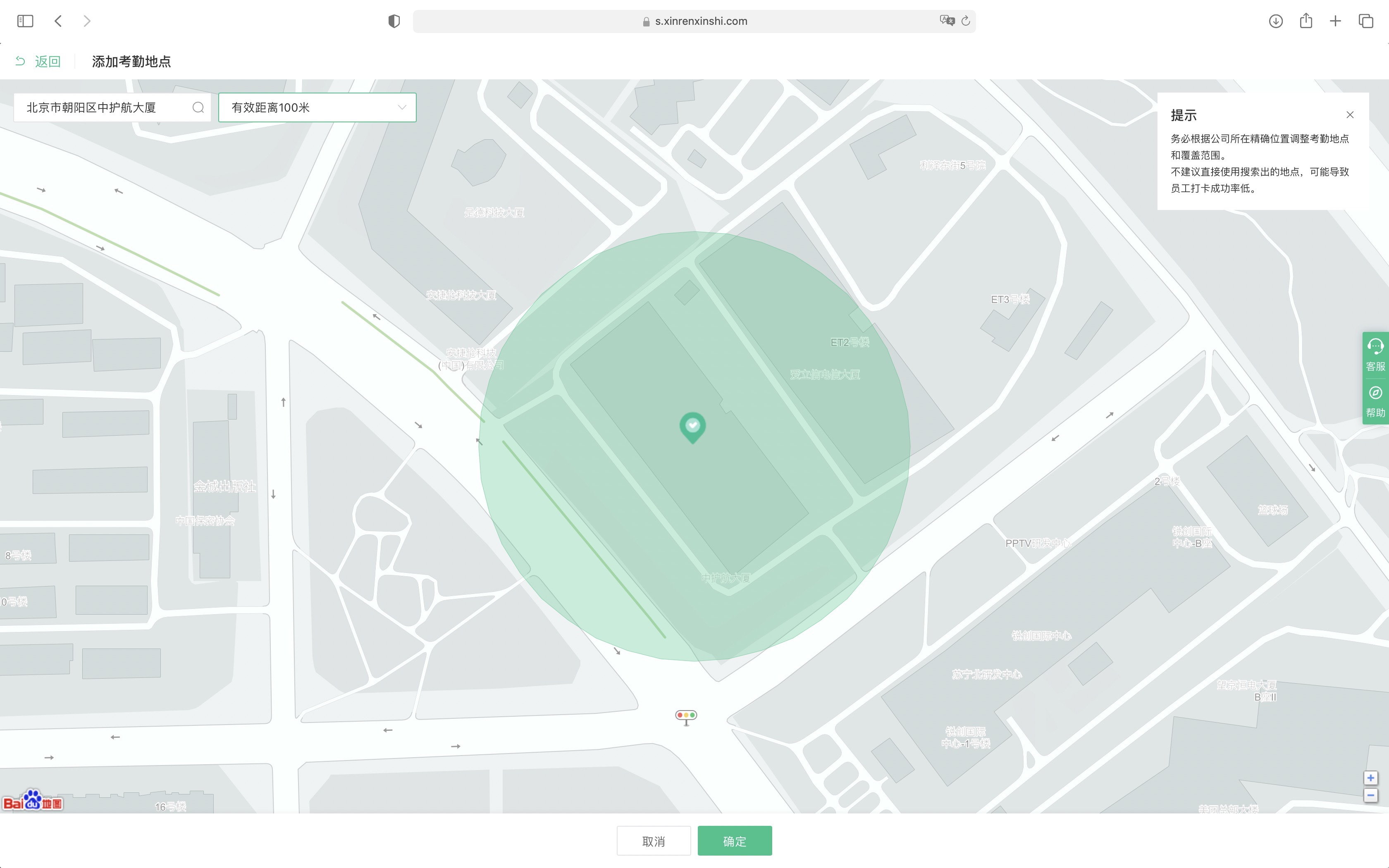Click the privacy shield icon
1389x868 pixels.
(x=394, y=21)
